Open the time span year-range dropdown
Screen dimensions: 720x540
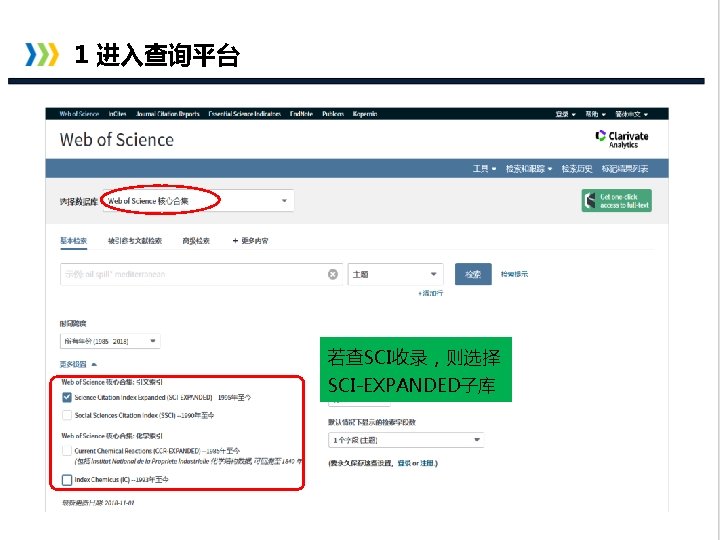tap(110, 341)
